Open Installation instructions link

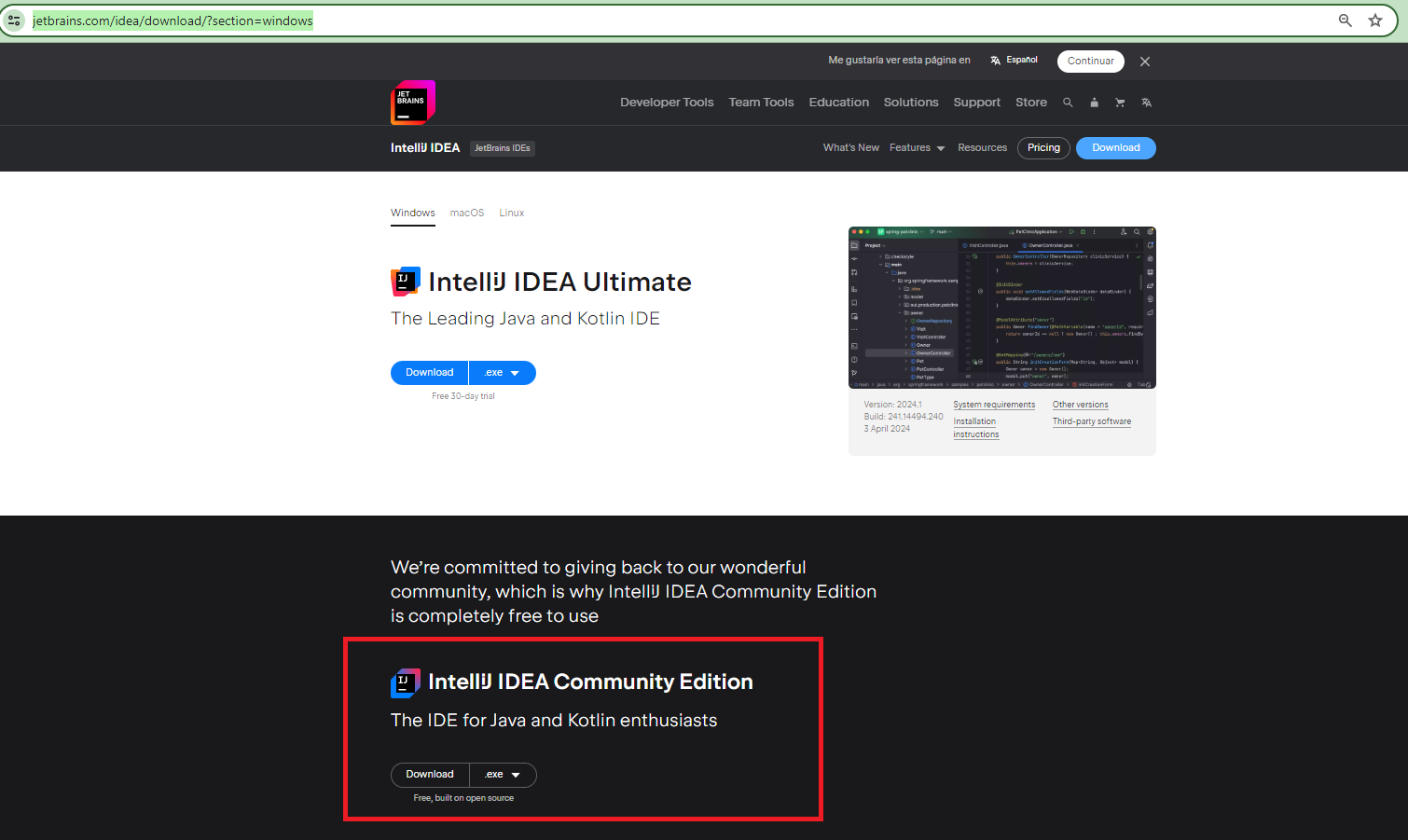[x=976, y=428]
